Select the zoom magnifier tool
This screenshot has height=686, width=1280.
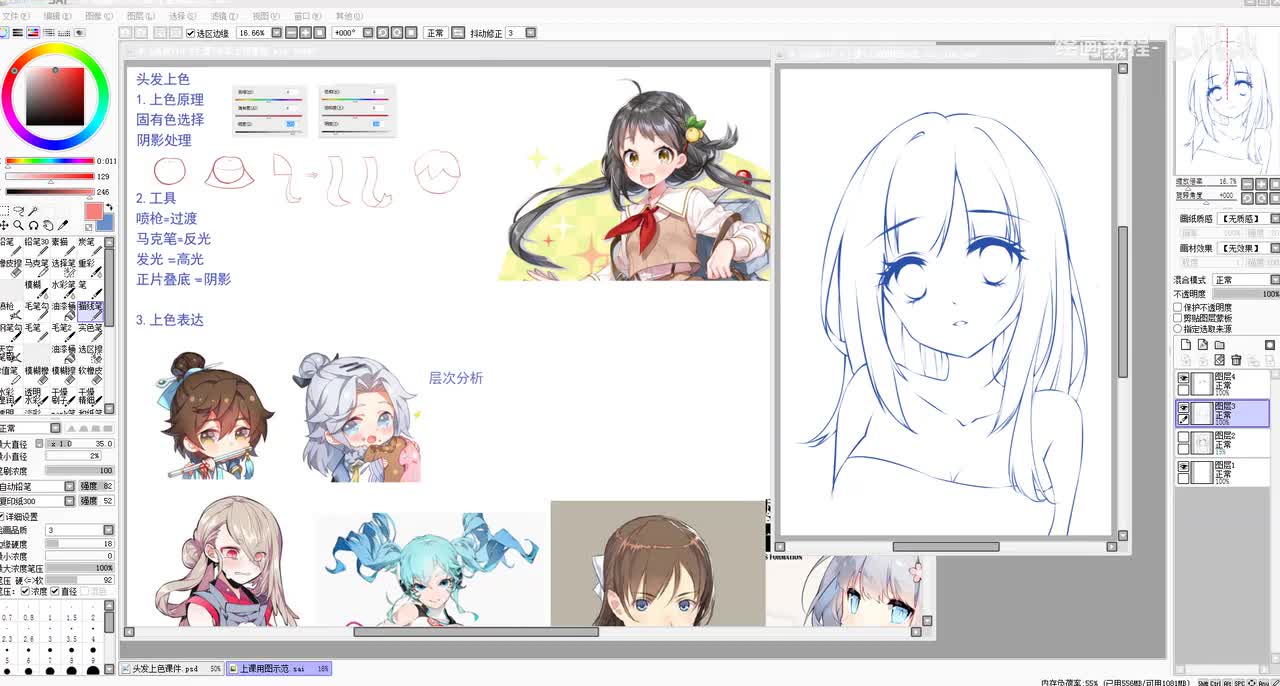click(x=19, y=225)
